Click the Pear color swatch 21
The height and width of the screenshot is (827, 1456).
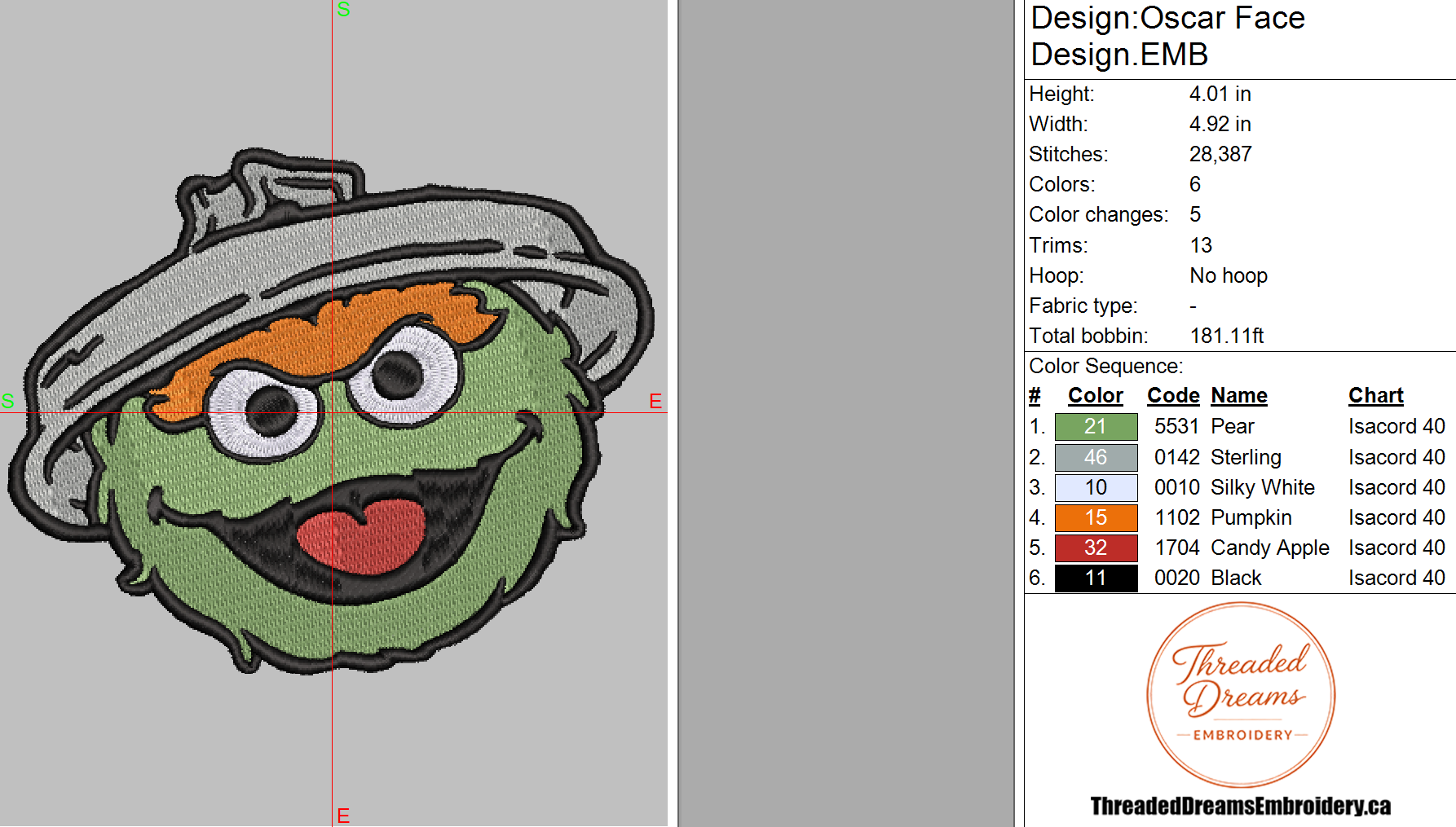[x=1096, y=426]
